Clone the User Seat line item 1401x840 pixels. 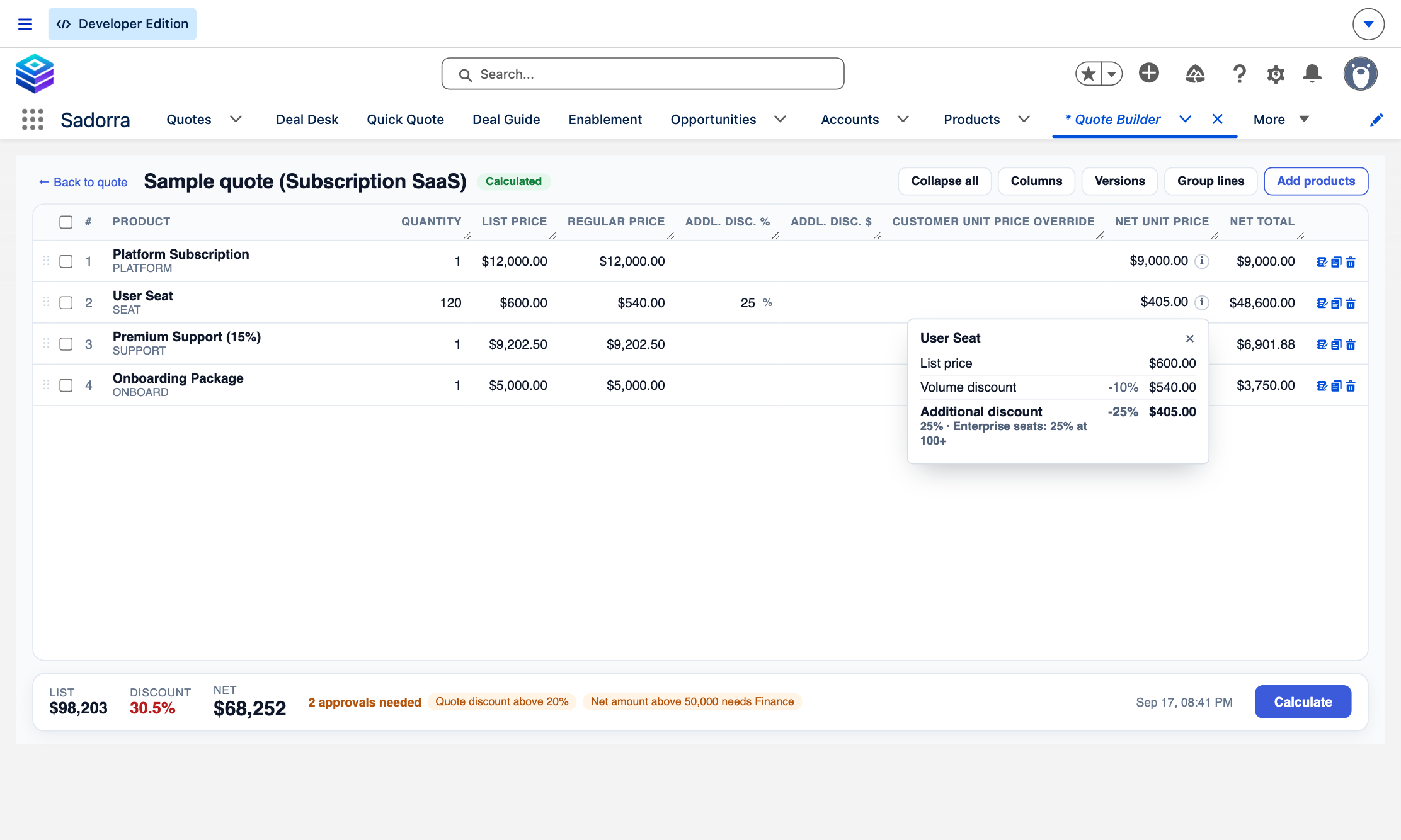pos(1336,304)
